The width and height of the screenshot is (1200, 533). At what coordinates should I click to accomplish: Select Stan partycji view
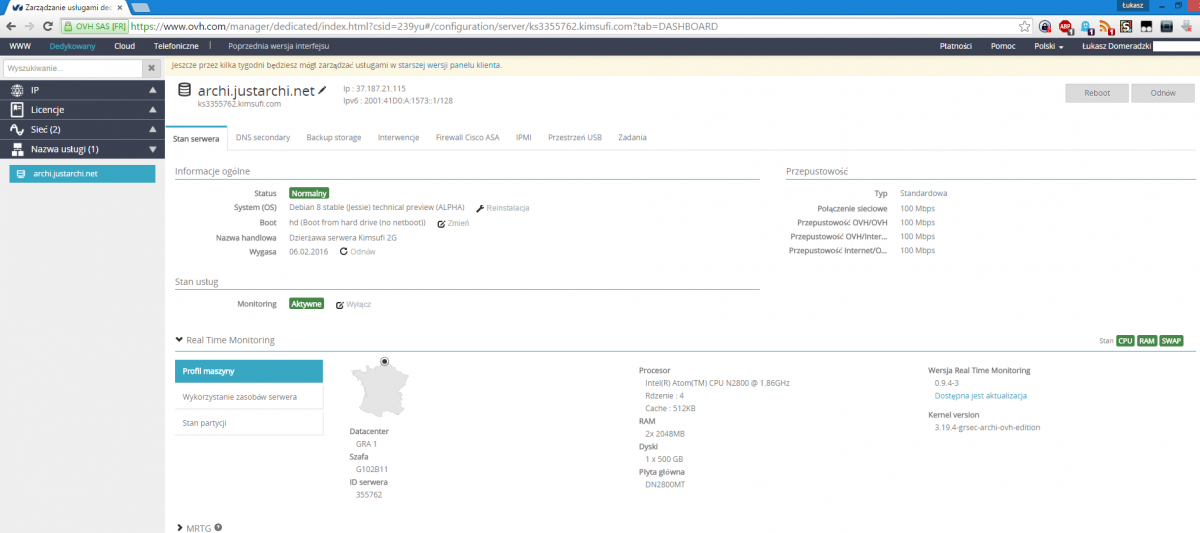click(249, 423)
